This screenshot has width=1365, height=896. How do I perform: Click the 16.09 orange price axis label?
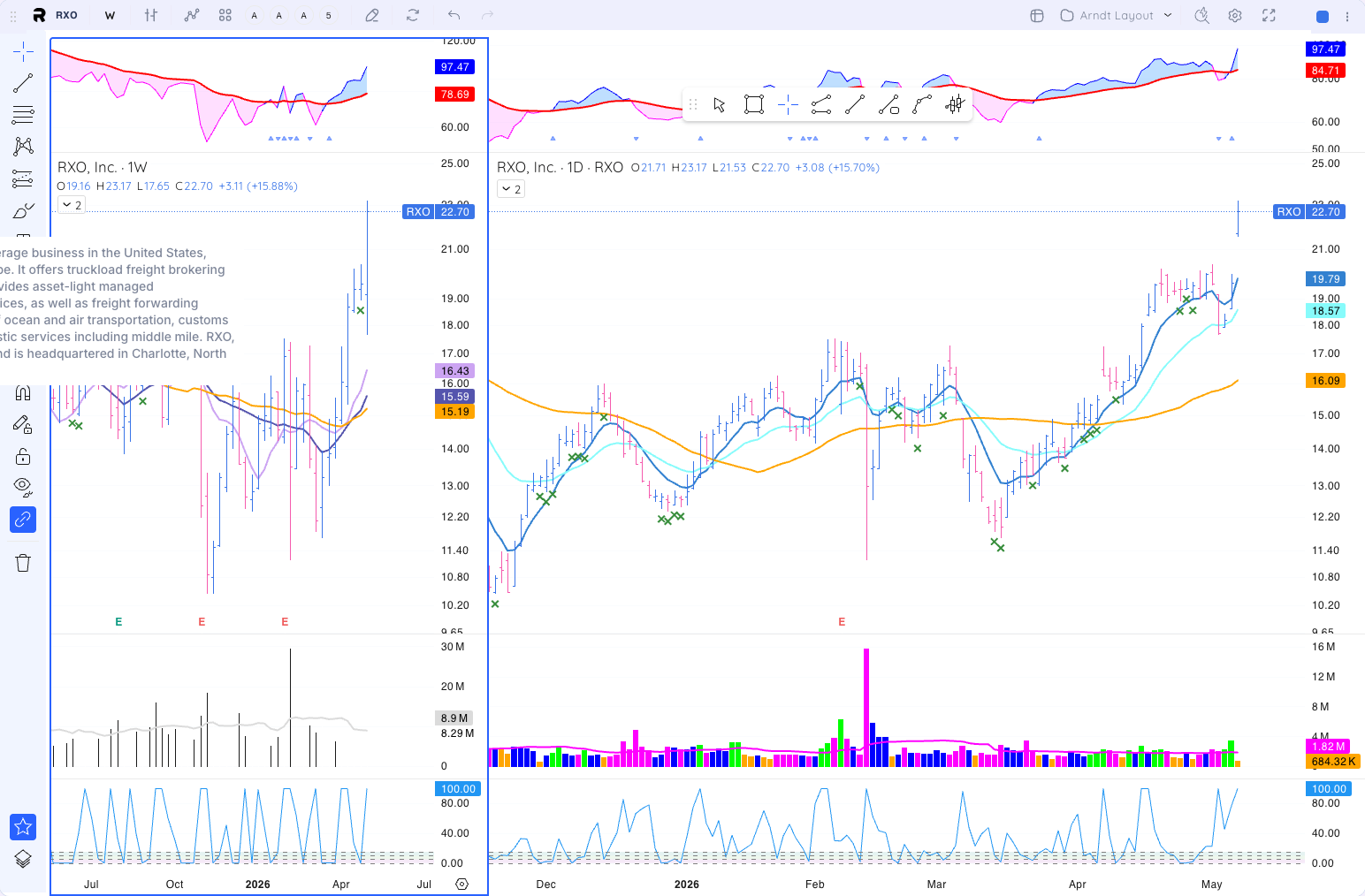[1326, 381]
